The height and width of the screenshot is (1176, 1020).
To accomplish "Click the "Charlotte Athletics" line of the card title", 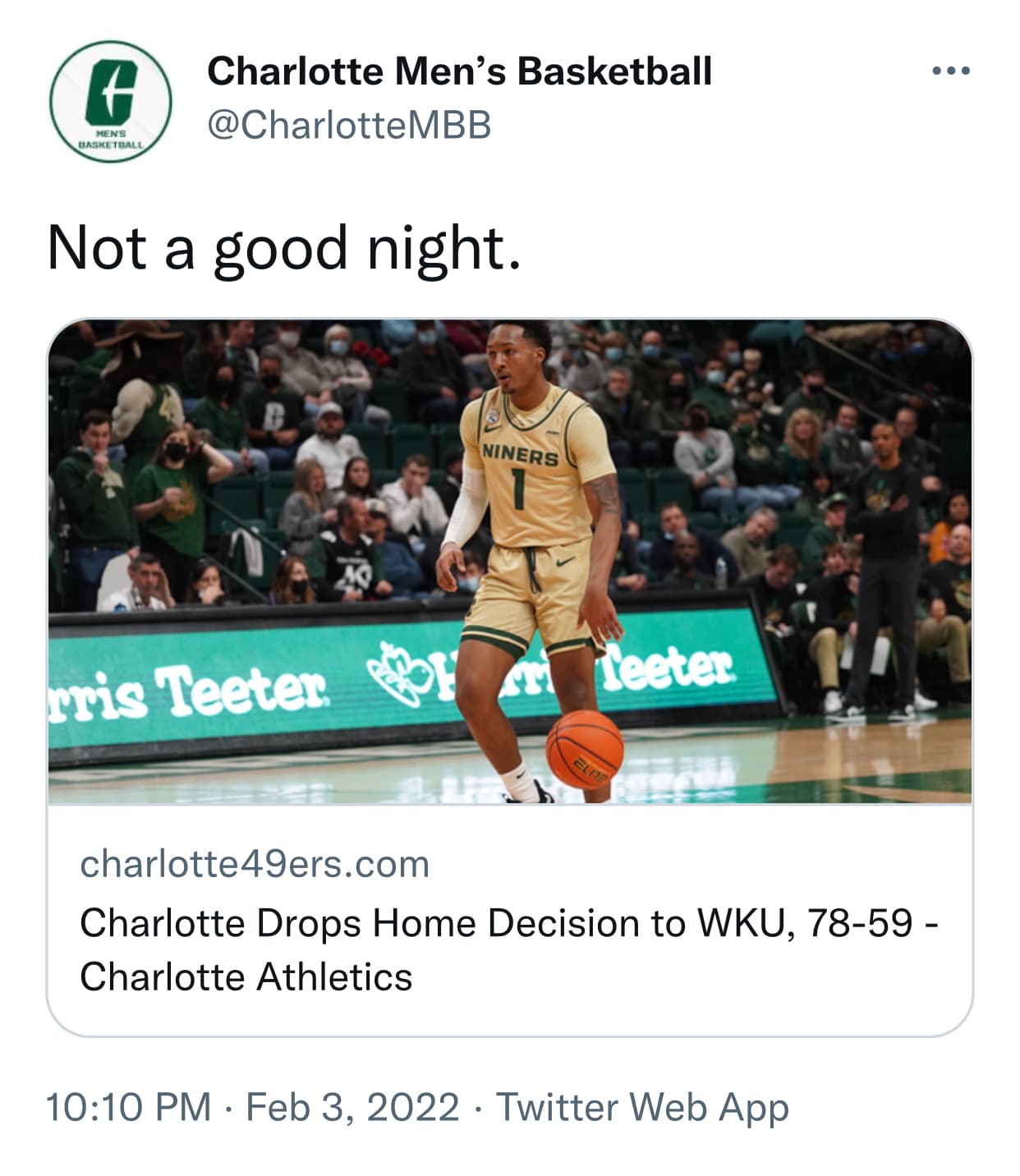I will pyautogui.click(x=246, y=977).
